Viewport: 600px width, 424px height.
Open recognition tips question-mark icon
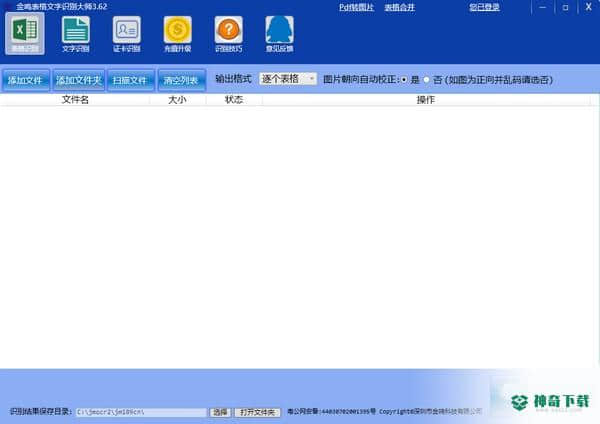click(228, 34)
